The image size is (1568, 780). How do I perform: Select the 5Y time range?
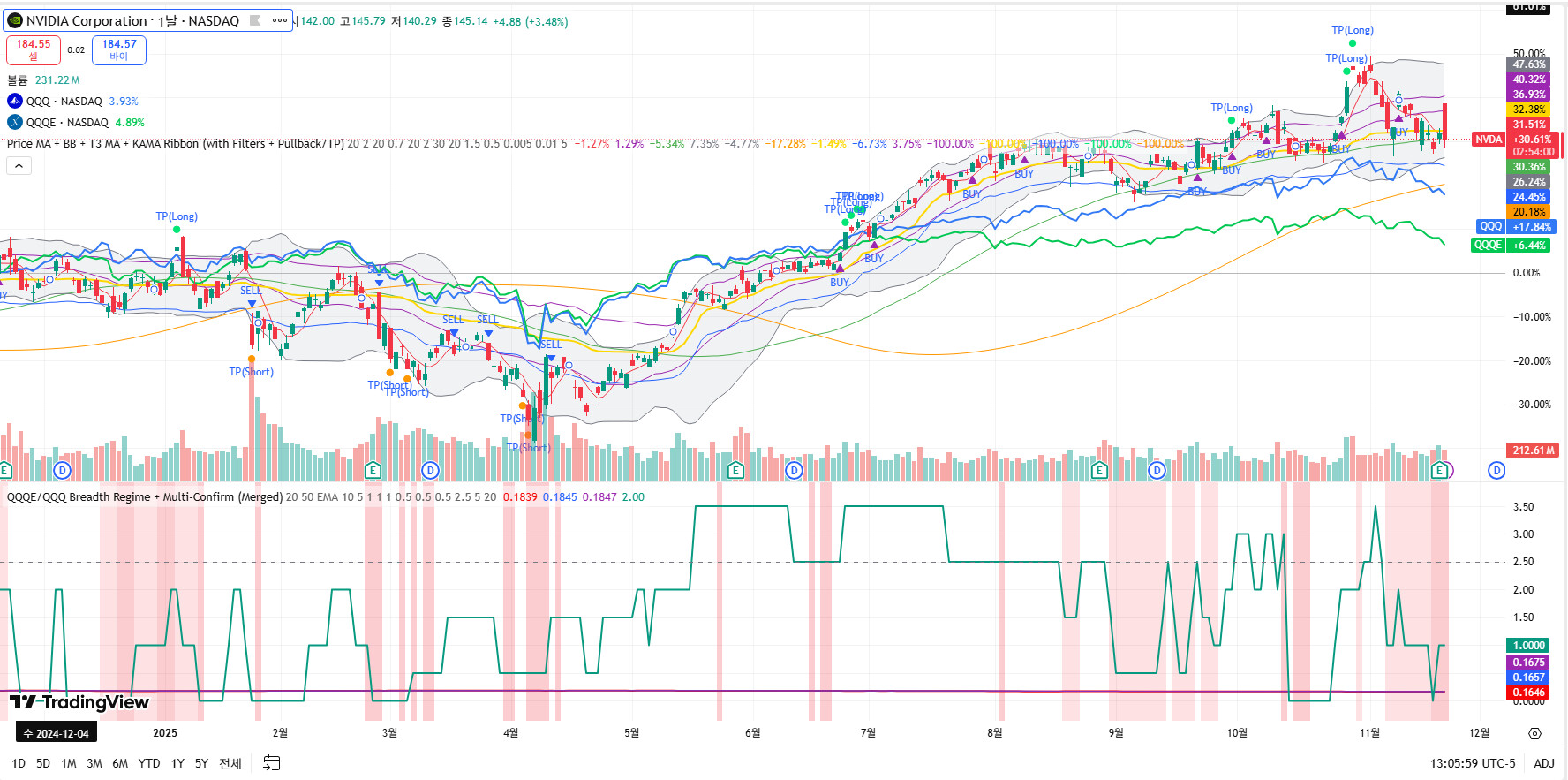[x=201, y=763]
